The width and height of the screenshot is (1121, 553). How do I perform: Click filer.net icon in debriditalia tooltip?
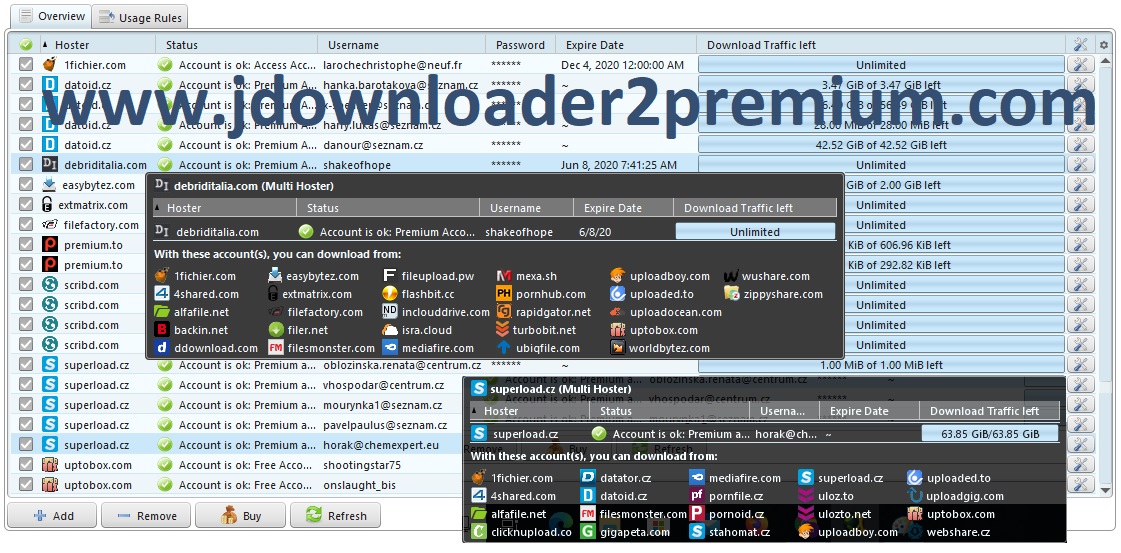point(276,330)
